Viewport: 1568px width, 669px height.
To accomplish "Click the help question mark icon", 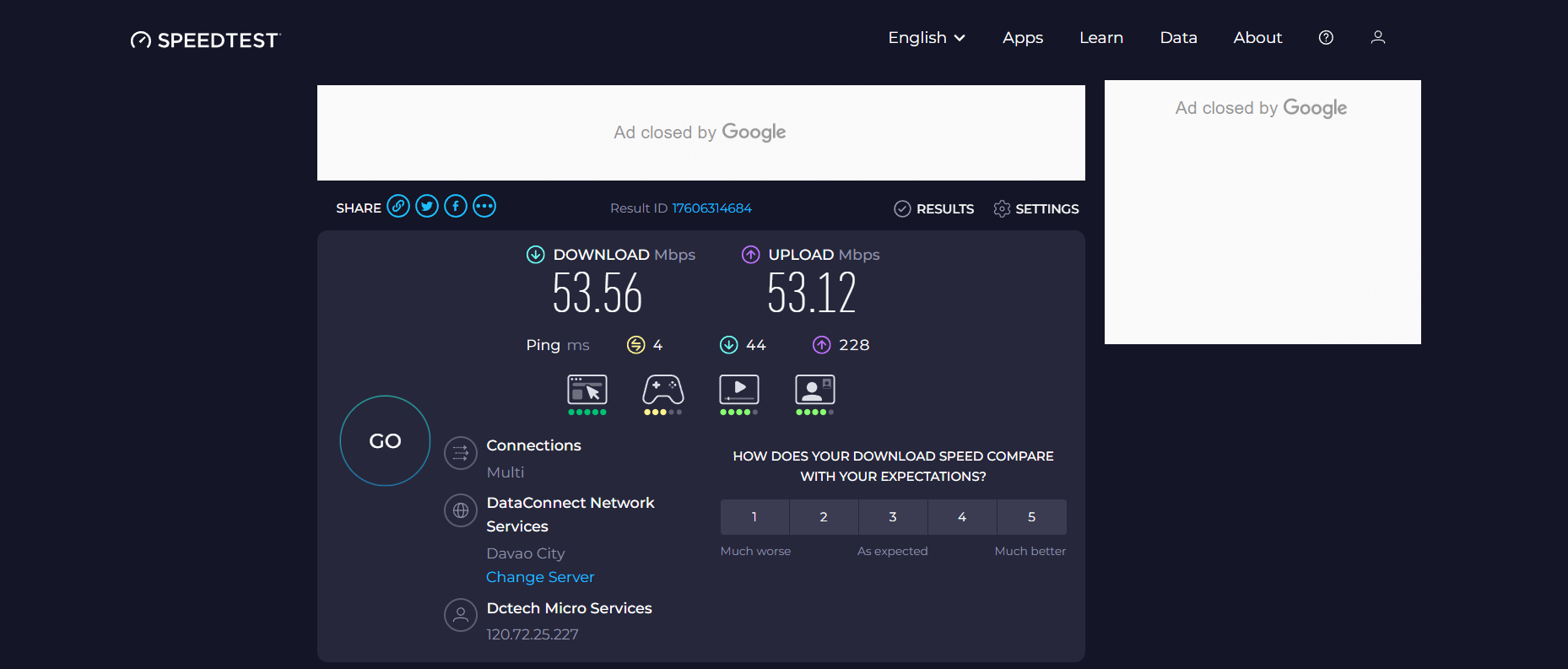I will pos(1326,37).
